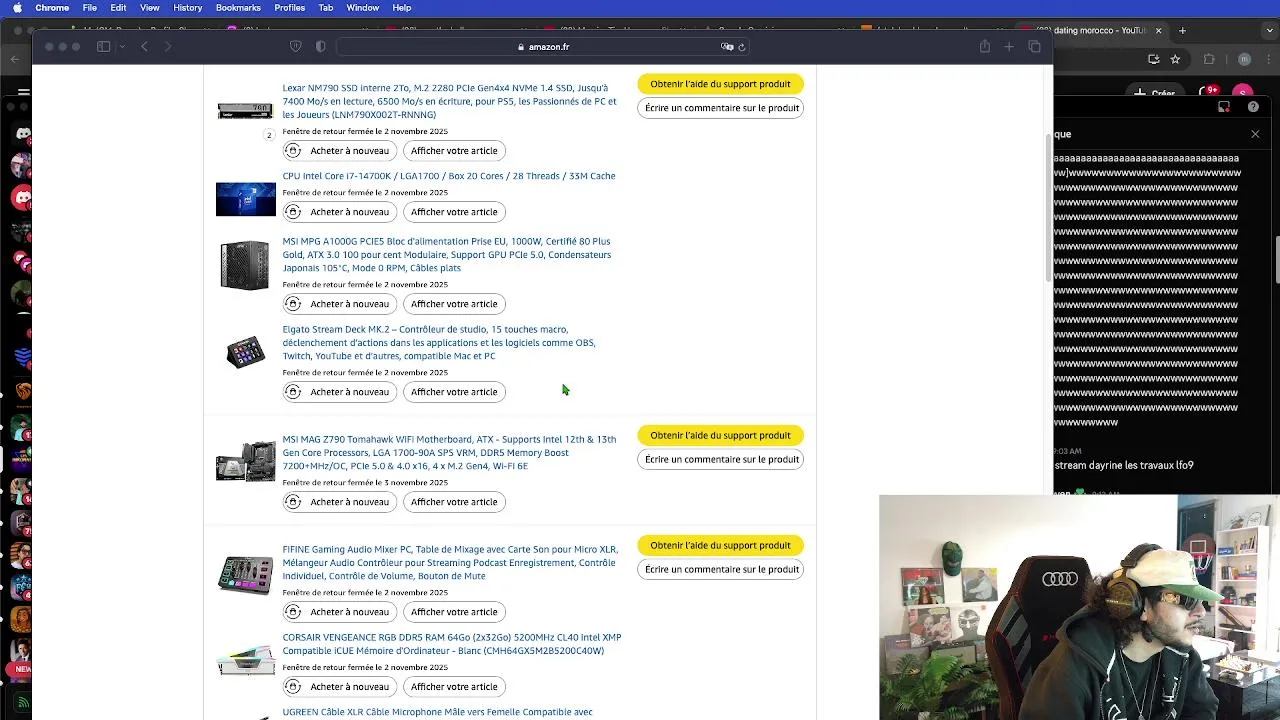
Task: Open the sidebar options chevron in Safari
Action: pos(122,47)
